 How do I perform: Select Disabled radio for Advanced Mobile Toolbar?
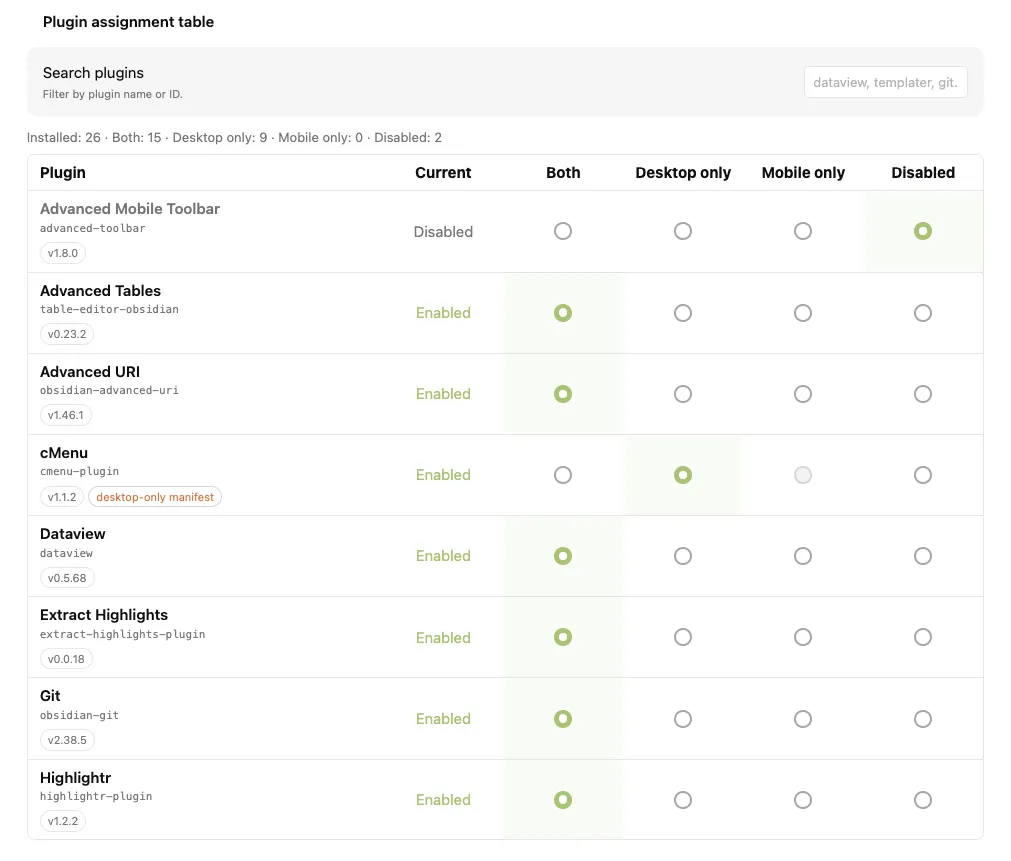click(x=923, y=231)
